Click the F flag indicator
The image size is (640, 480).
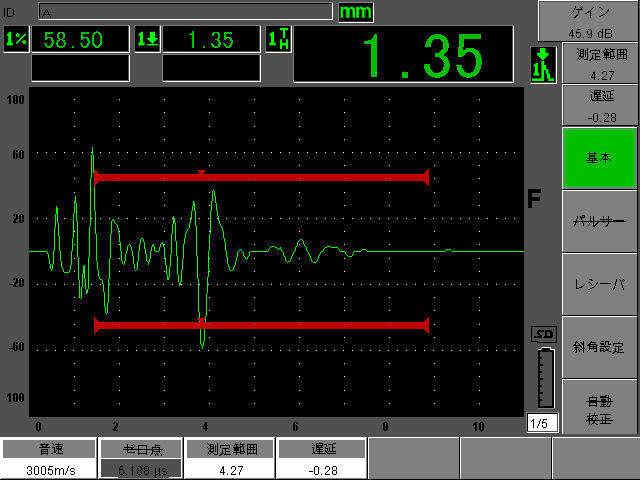pyautogui.click(x=534, y=199)
